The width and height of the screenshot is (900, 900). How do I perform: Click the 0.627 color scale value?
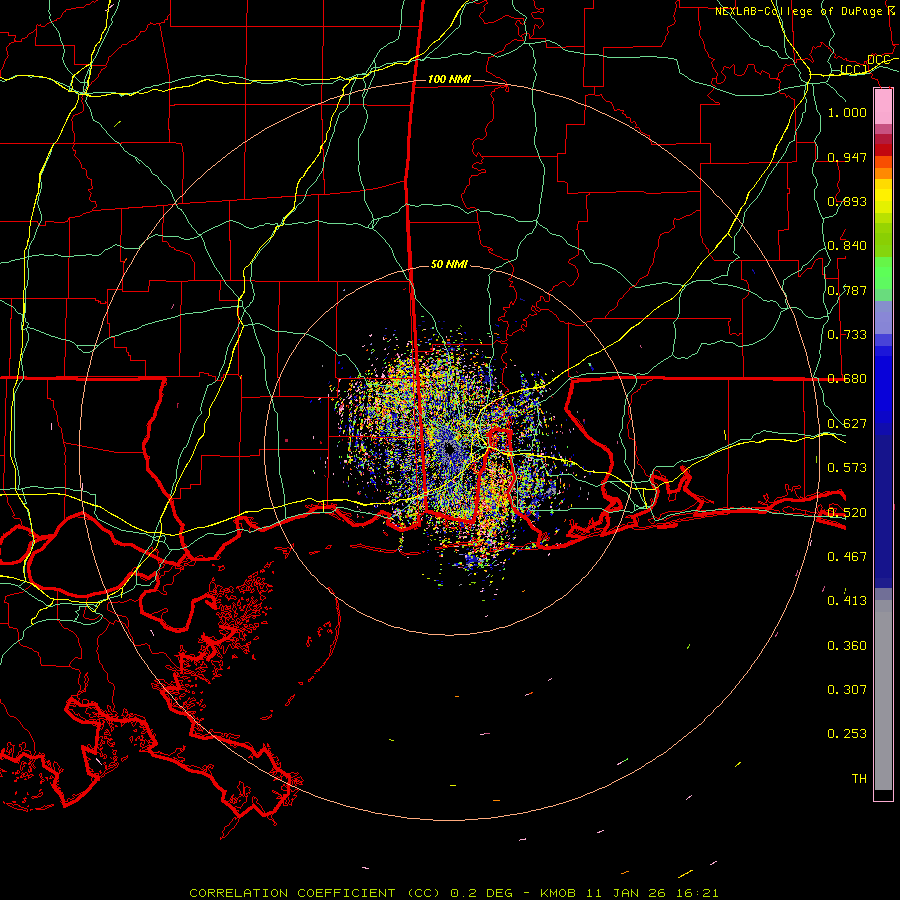847,423
